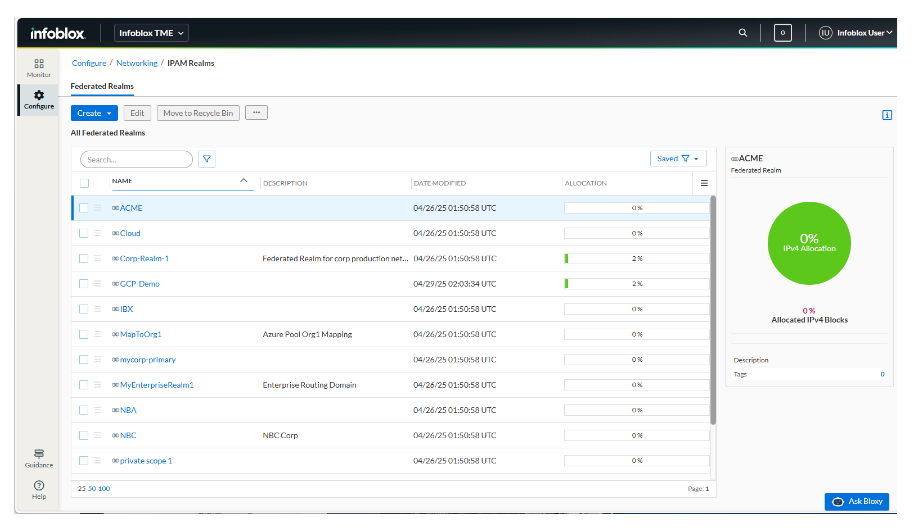Click into the Search input field

pyautogui.click(x=136, y=159)
